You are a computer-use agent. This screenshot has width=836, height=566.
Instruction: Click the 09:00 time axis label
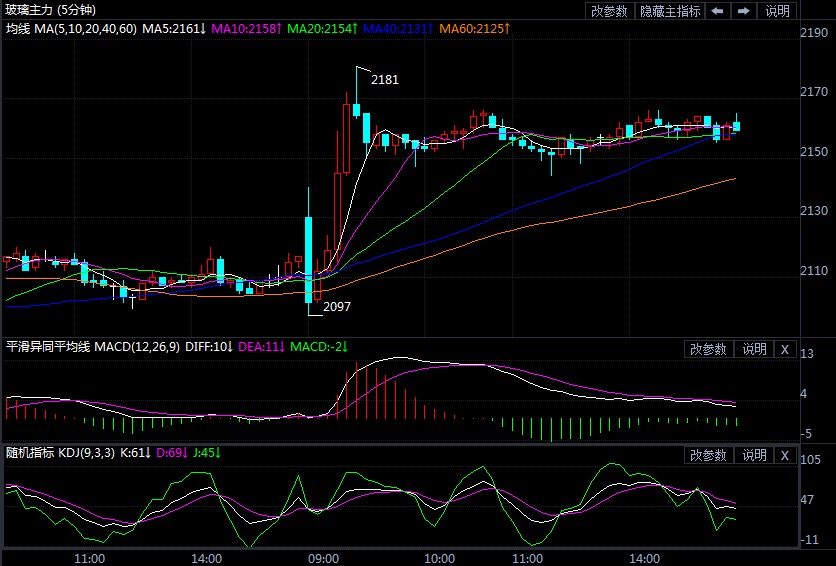click(322, 557)
